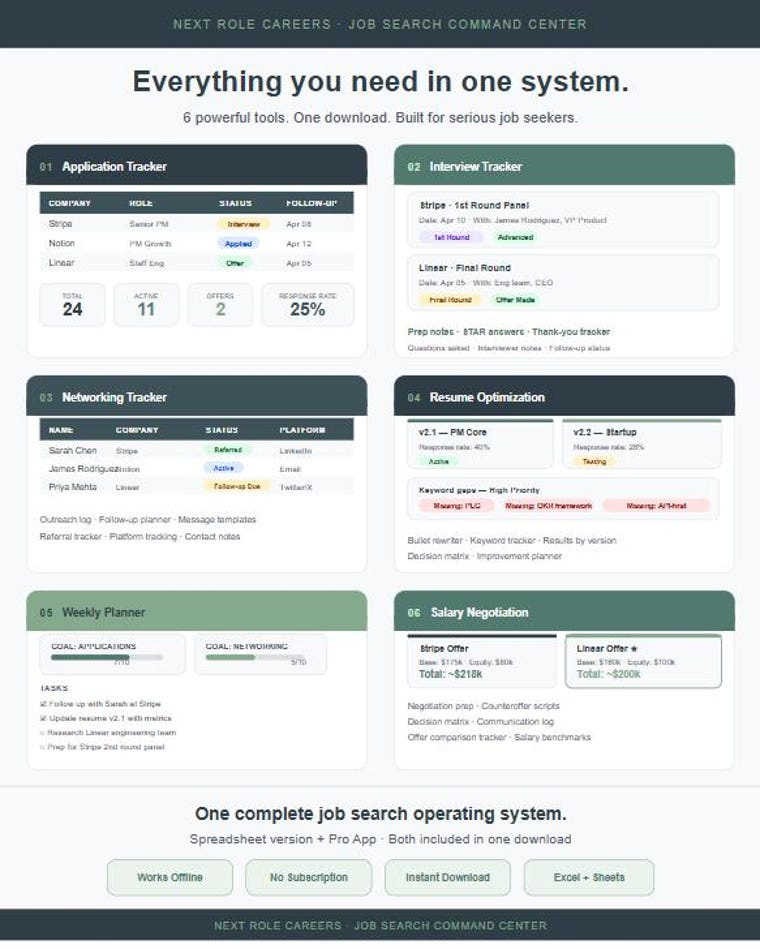760x949 pixels.
Task: Click the Works Offline button
Action: tap(170, 878)
